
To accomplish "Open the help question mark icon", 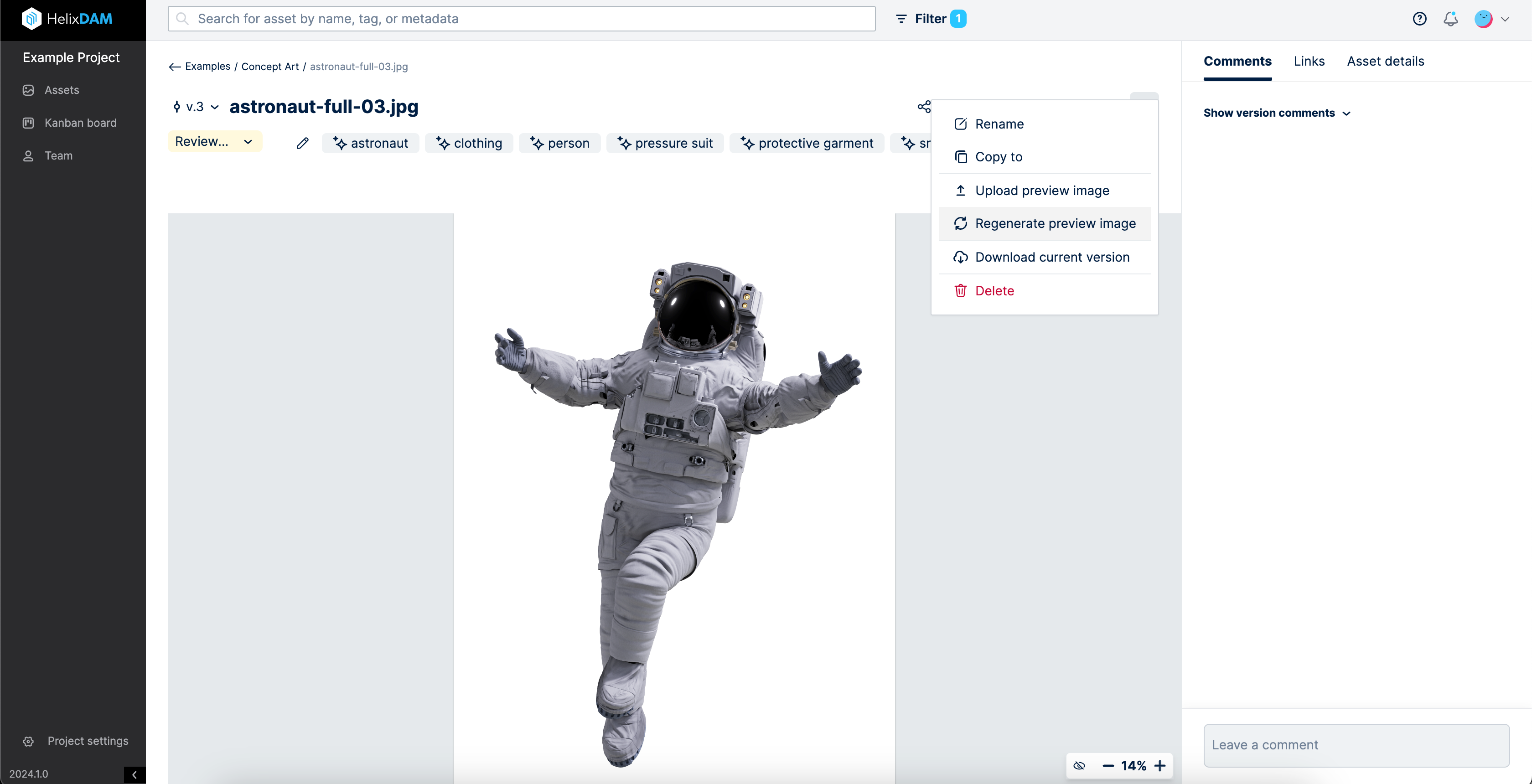I will click(x=1419, y=18).
